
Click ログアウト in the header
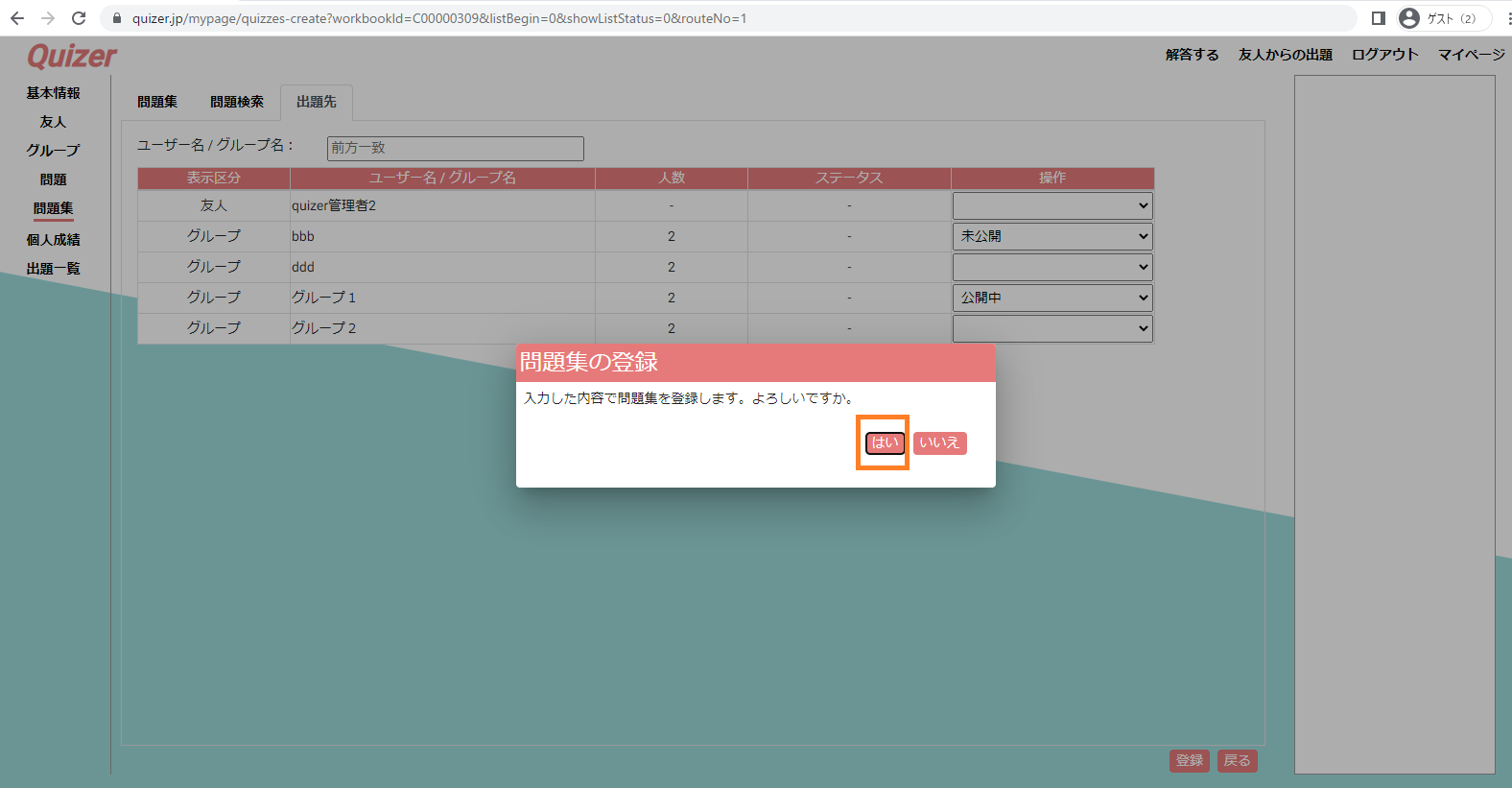coord(1384,55)
